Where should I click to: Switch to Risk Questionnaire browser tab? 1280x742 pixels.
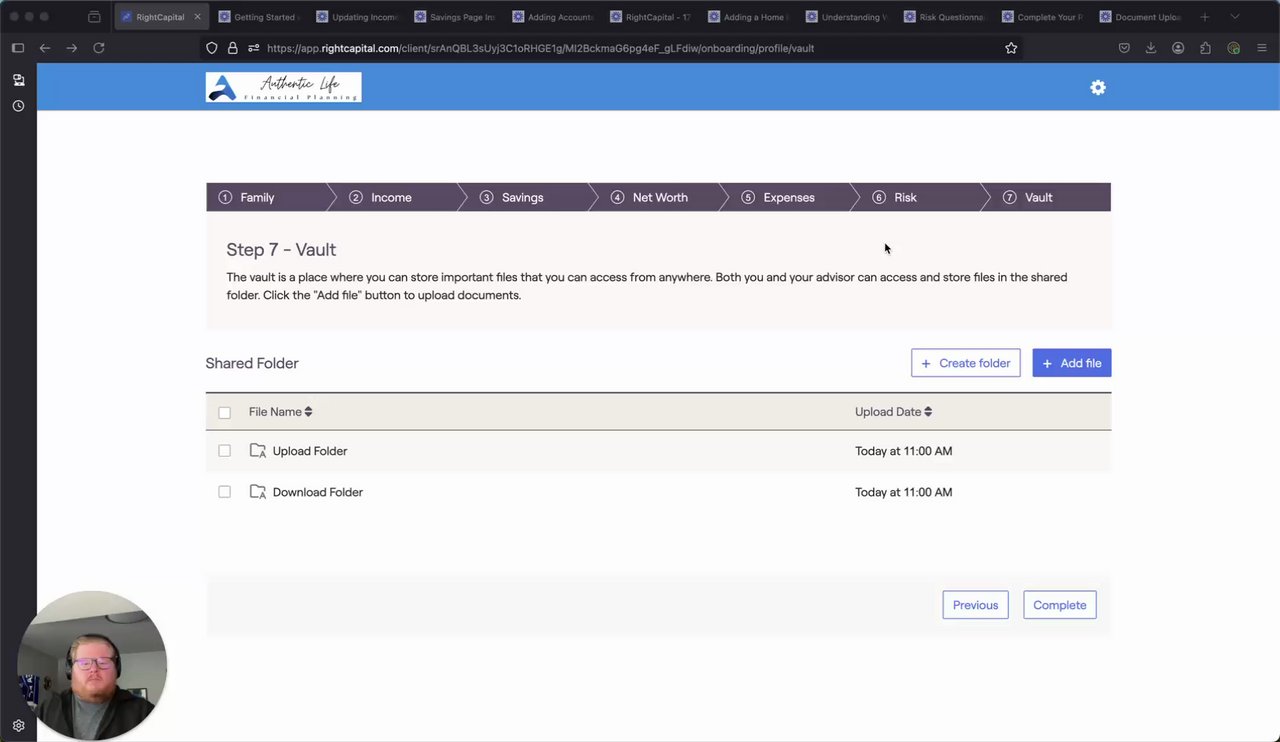click(944, 17)
